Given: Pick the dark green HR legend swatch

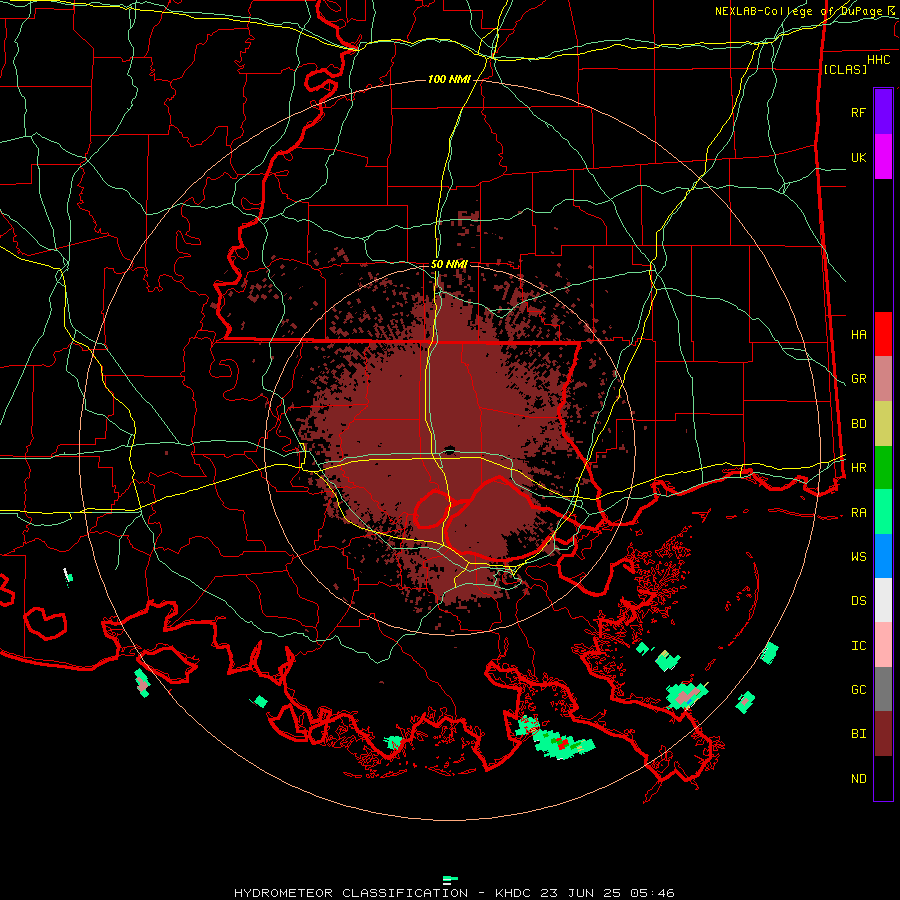Looking at the screenshot, I should [x=883, y=468].
